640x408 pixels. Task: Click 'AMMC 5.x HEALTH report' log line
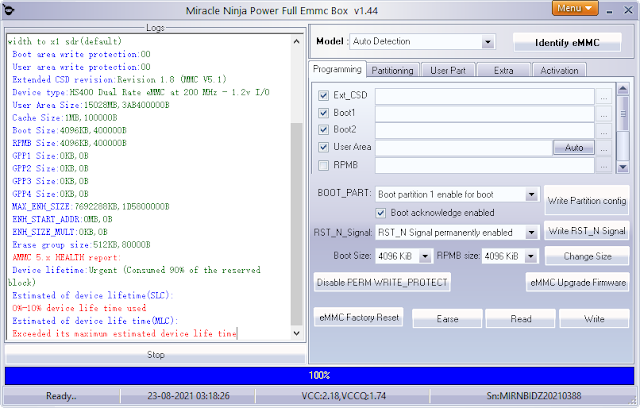pos(67,257)
